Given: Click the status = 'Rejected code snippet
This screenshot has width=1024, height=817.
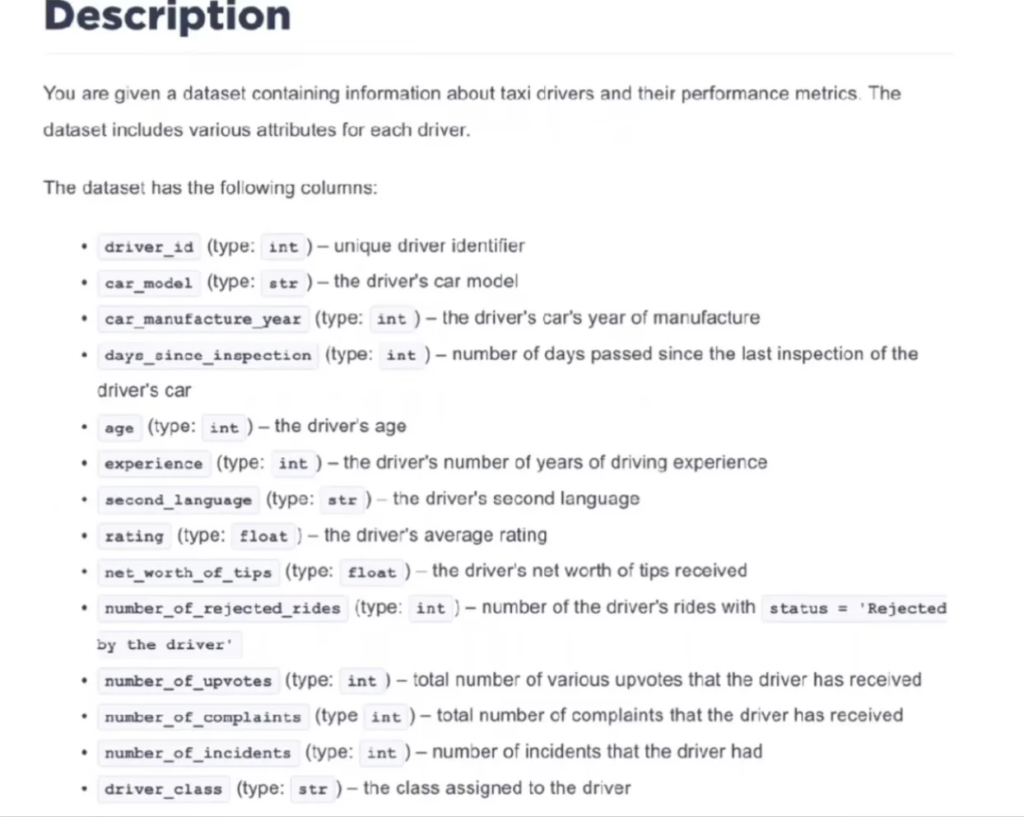Looking at the screenshot, I should [854, 608].
